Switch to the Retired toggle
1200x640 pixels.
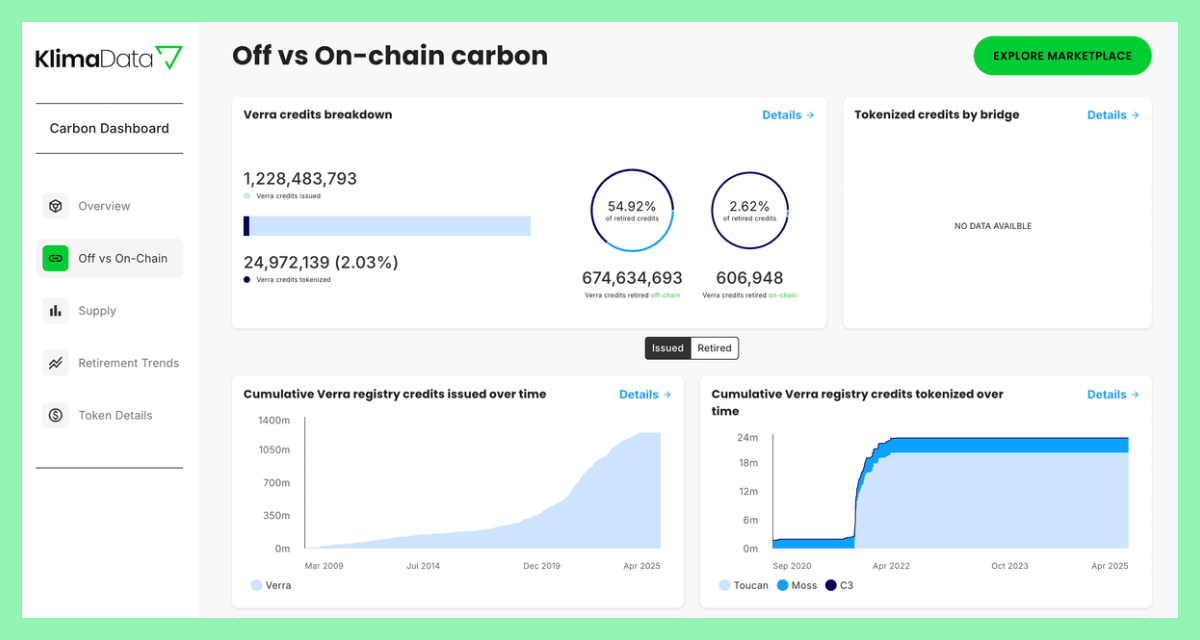pos(715,348)
